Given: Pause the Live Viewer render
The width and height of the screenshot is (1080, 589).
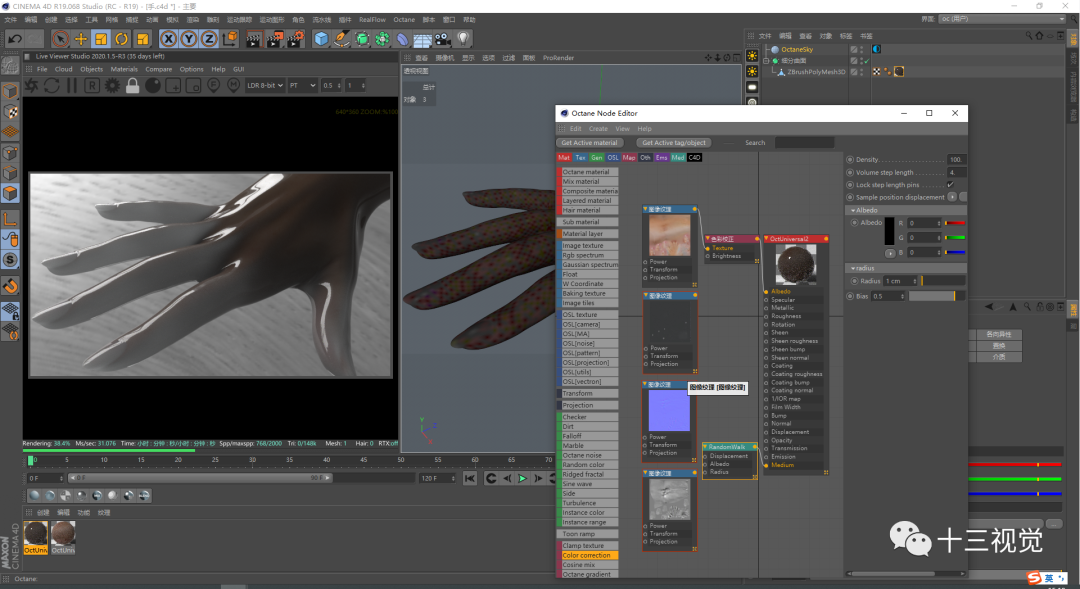Looking at the screenshot, I should pos(72,85).
